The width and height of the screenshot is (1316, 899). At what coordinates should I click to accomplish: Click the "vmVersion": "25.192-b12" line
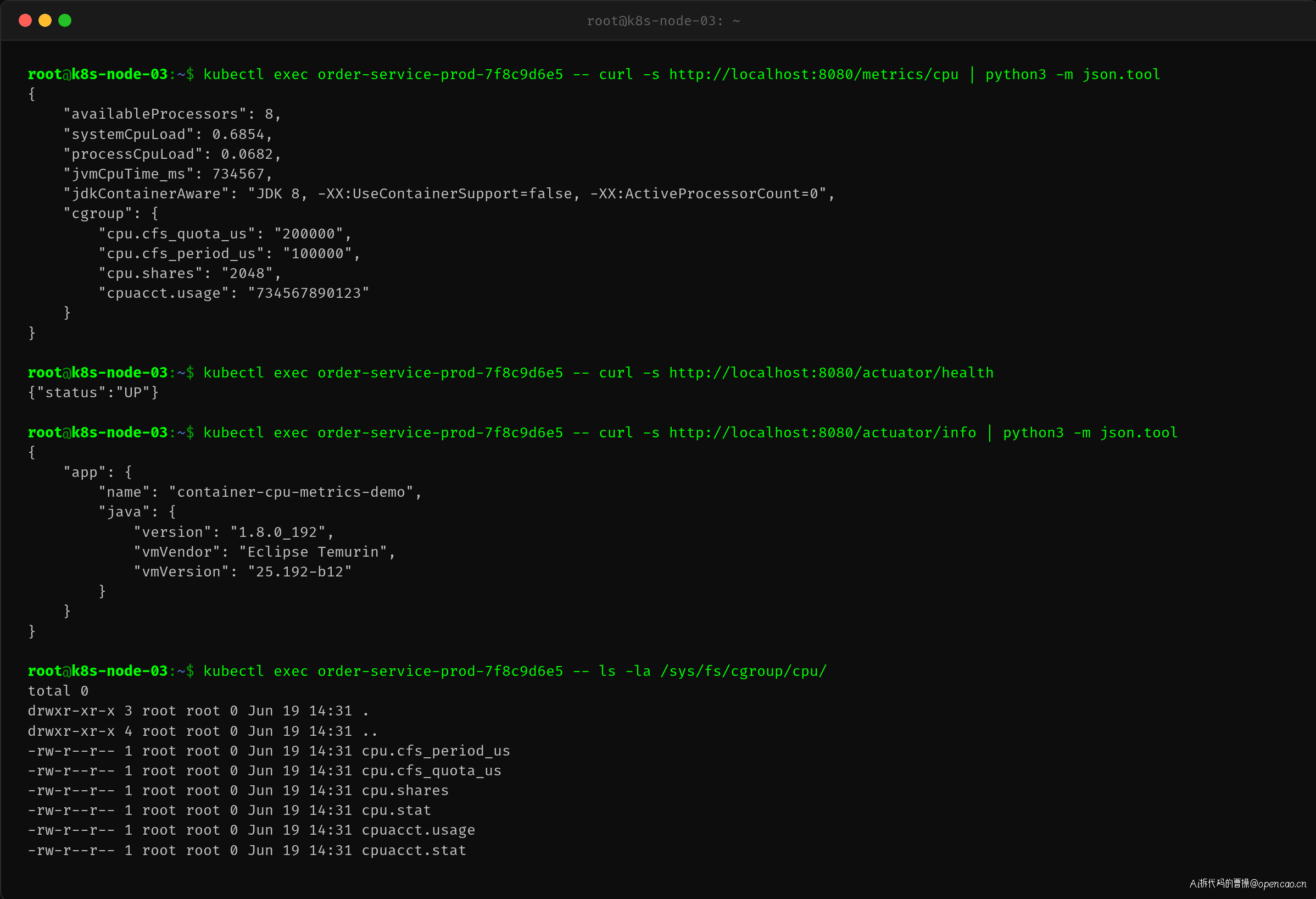pos(243,571)
